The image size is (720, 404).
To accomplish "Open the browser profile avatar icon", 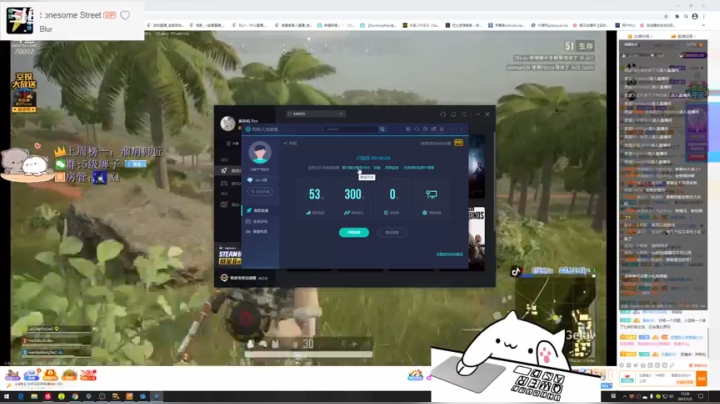I will coord(695,17).
